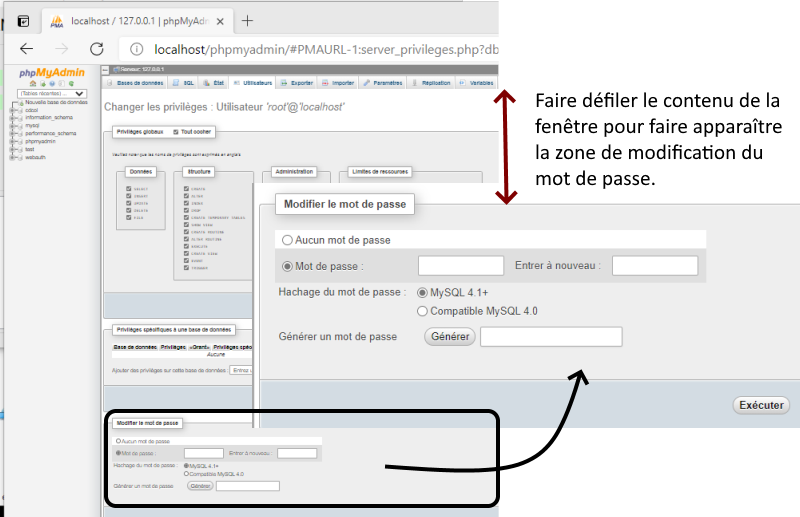Collapse the navigation panel with the bar-top button

(x=105, y=70)
